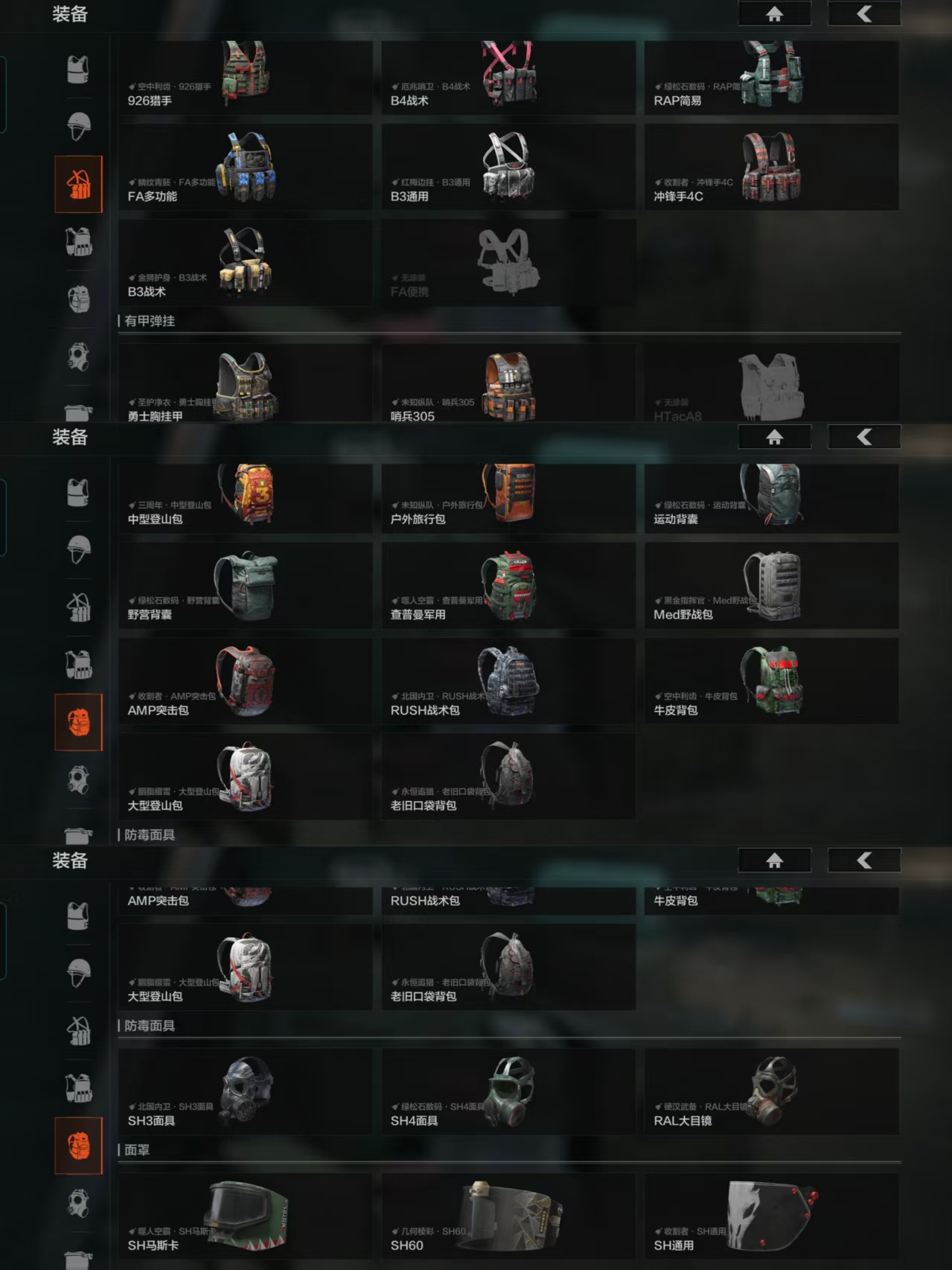Click the locked HTacA8 armored vest
The height and width of the screenshot is (1270, 952).
click(771, 383)
